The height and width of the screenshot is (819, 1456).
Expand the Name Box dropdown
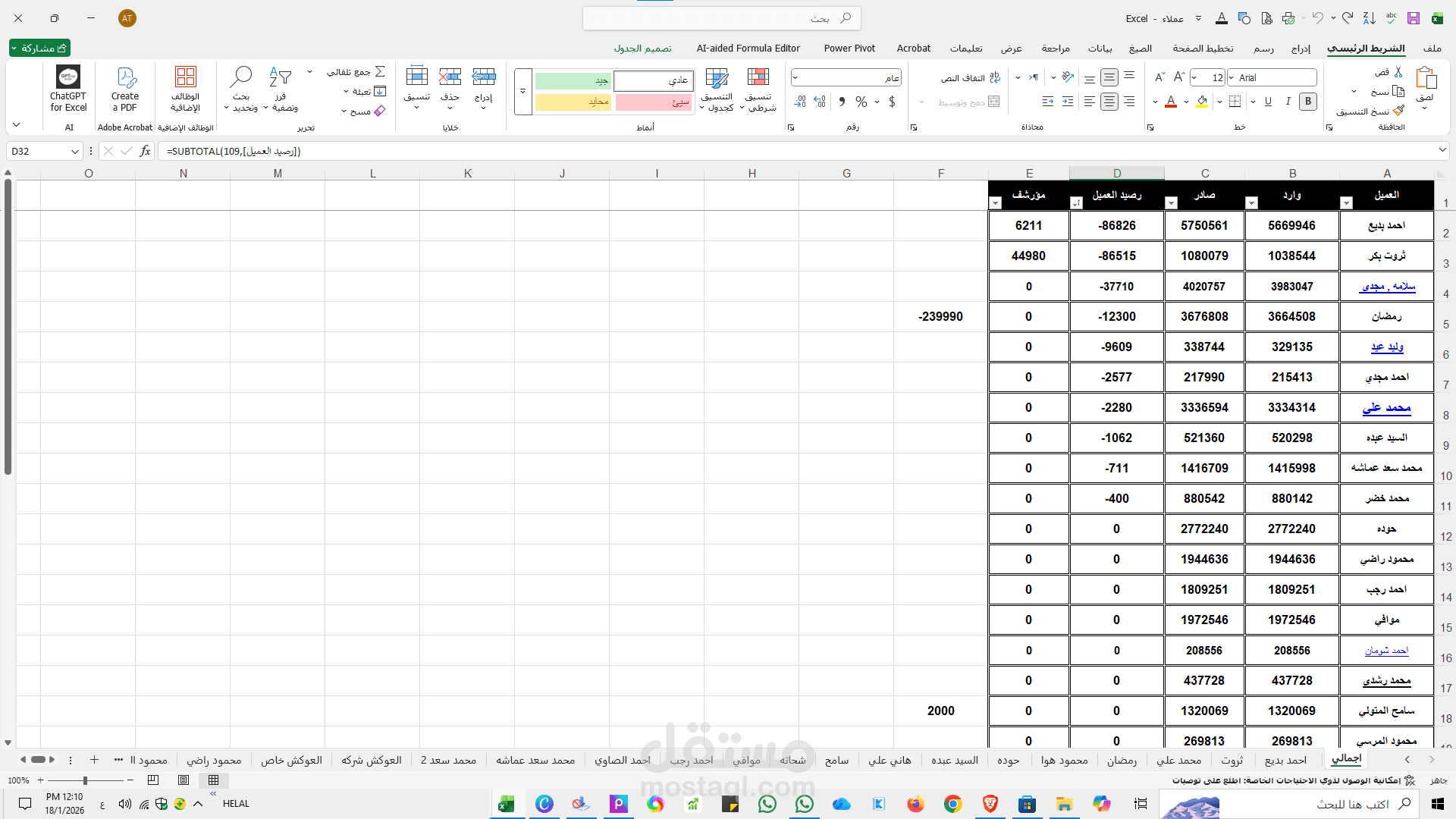74,152
